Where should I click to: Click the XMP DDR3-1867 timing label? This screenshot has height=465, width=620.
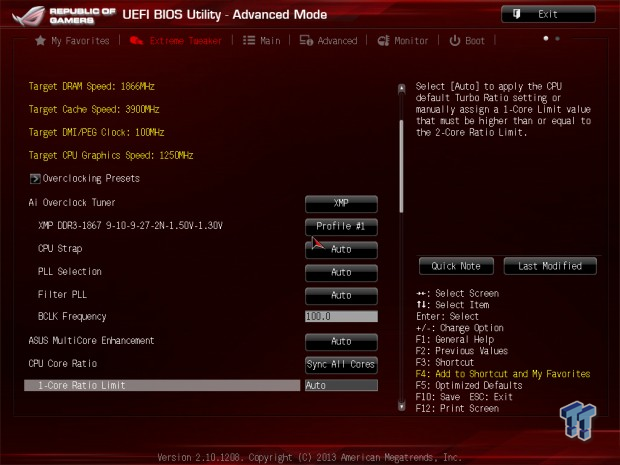(x=130, y=225)
